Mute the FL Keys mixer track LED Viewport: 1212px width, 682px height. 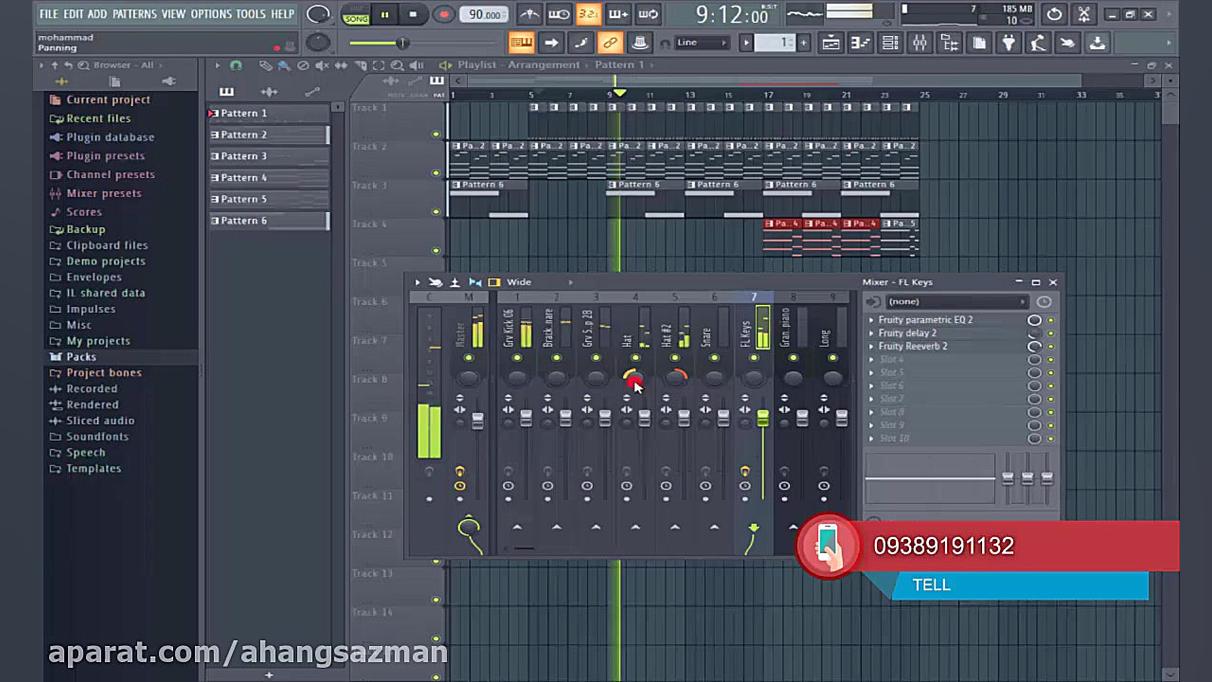pos(754,358)
